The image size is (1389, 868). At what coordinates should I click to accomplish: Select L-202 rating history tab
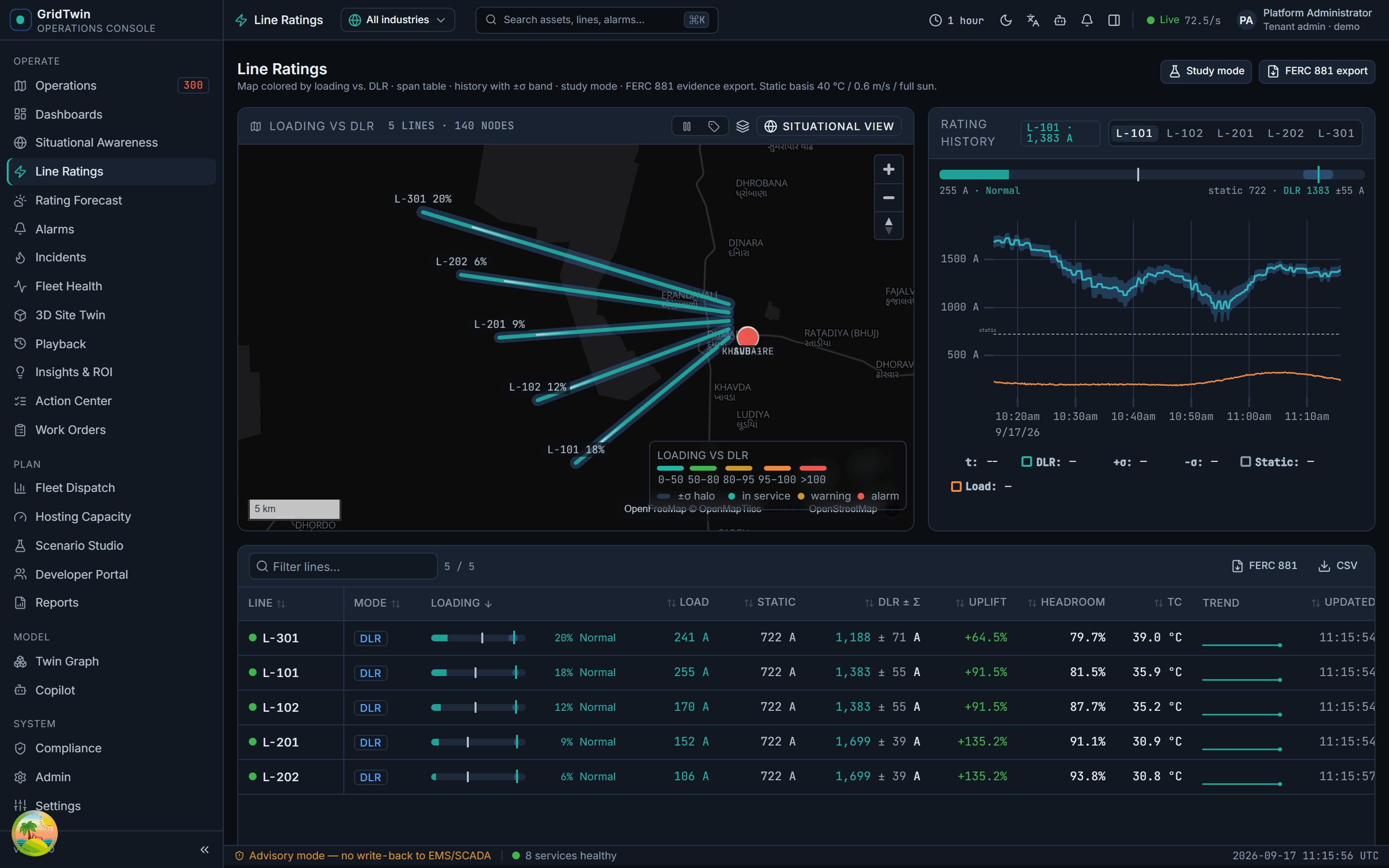tap(1286, 133)
